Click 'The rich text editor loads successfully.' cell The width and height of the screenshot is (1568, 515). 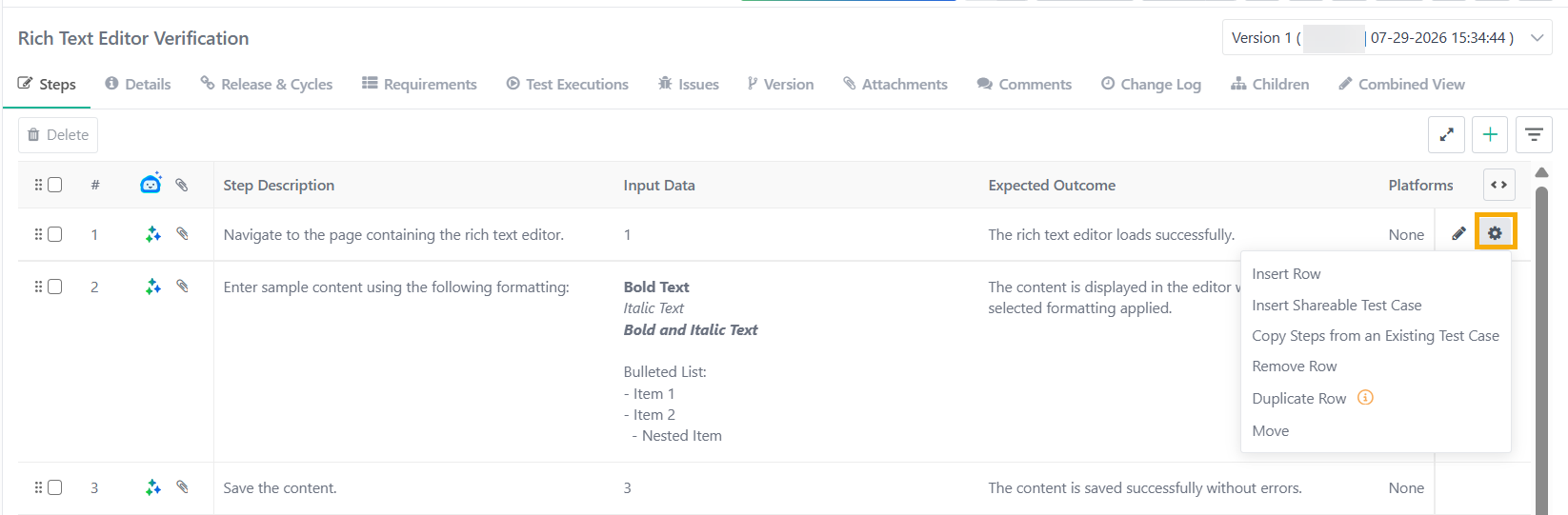click(x=1112, y=235)
